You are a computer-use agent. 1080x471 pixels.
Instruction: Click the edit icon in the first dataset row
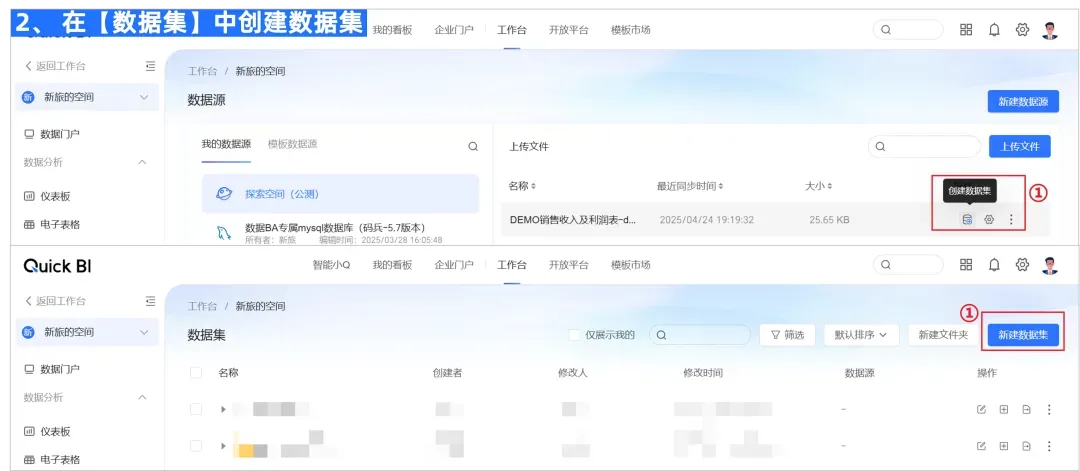[x=982, y=409]
